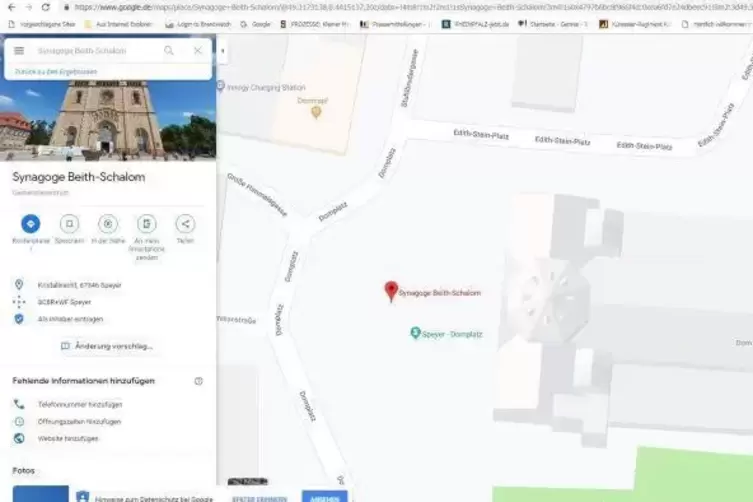
Task: Open the synagogue header photo
Action: 108,121
